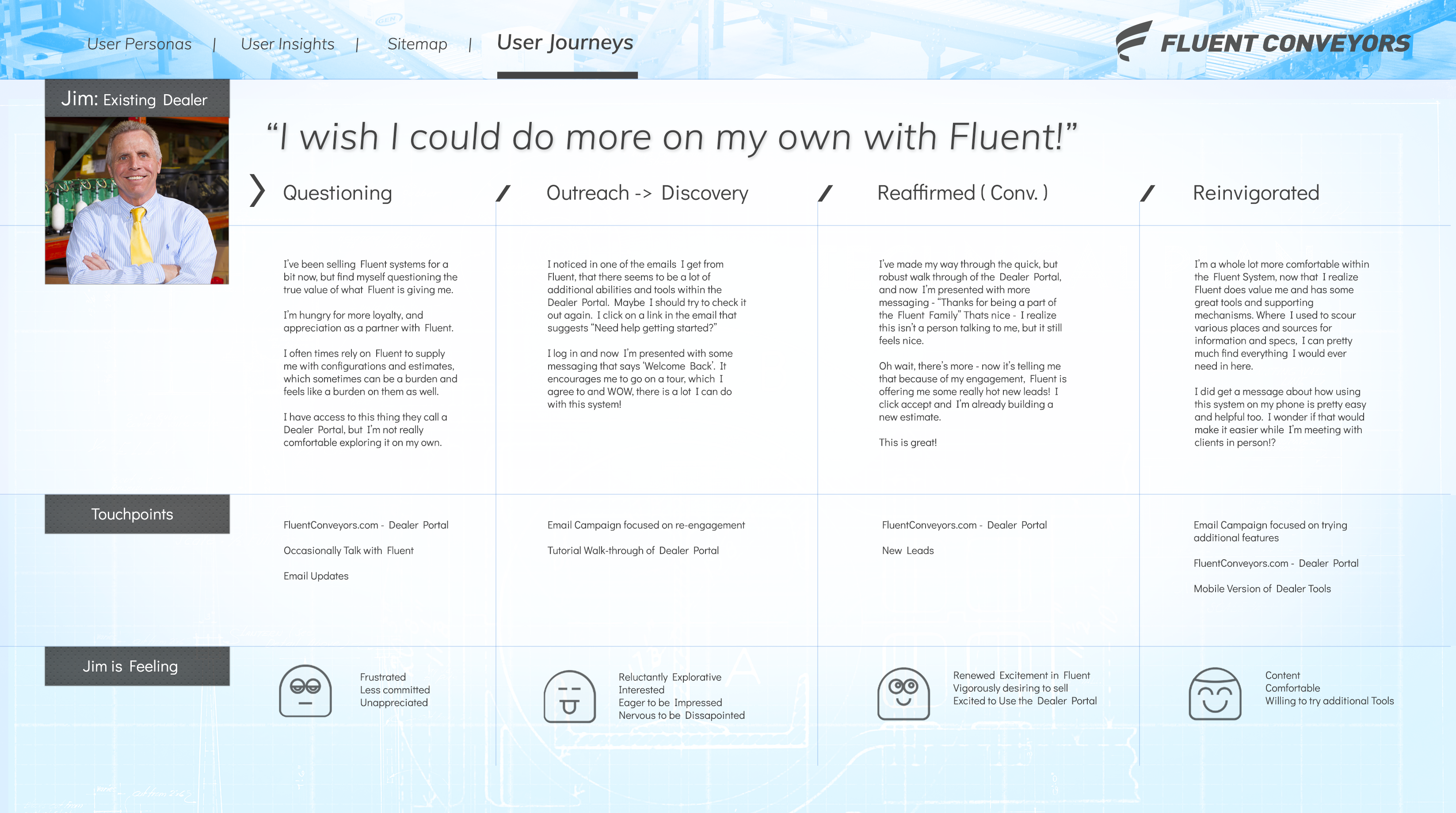Click 'Tutorial Walk-through of Dealer Portal'
Screen dimensions: 1456x813
coord(633,551)
